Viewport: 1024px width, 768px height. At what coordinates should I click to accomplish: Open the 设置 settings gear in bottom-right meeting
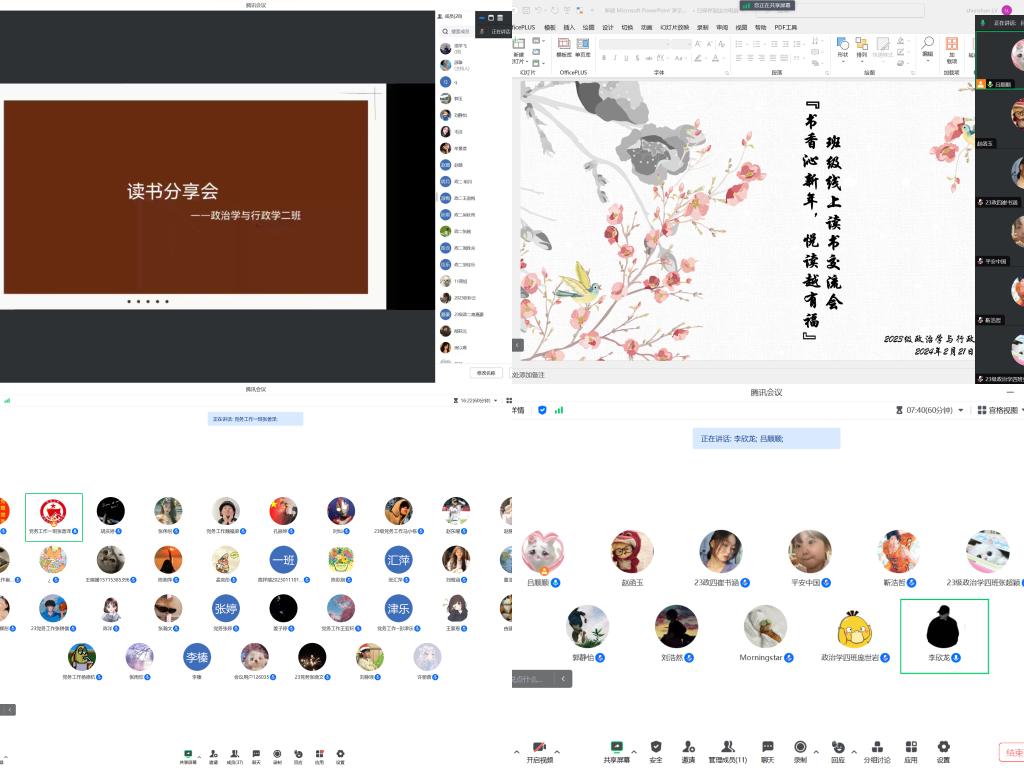[x=943, y=748]
